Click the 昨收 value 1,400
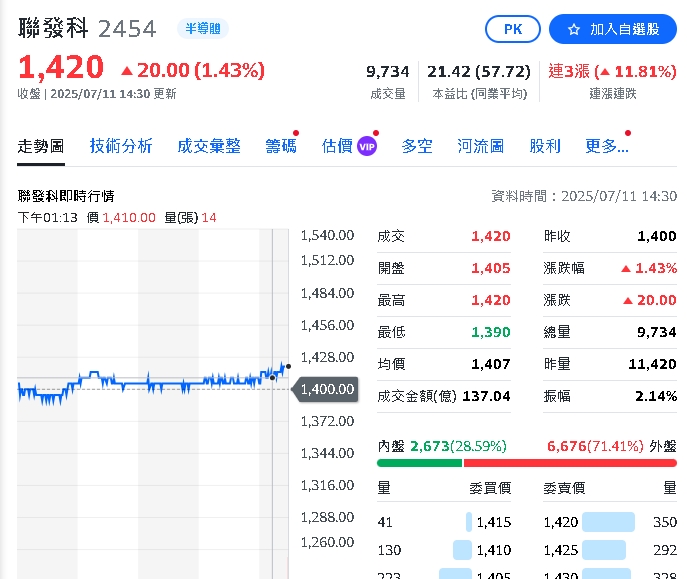This screenshot has width=687, height=579. click(x=656, y=236)
